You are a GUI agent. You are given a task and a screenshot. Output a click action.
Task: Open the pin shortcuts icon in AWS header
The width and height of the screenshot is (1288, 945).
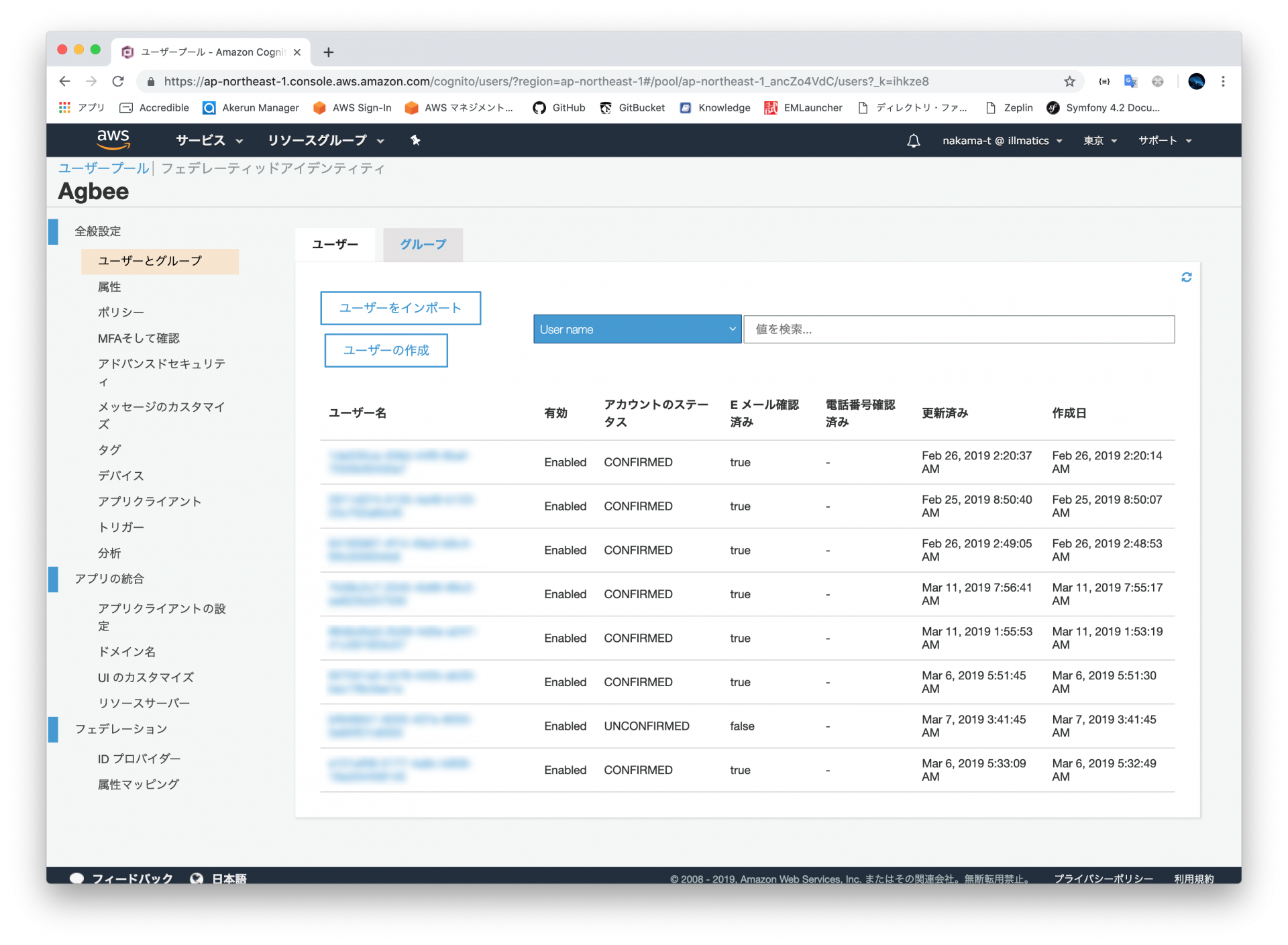[x=415, y=140]
